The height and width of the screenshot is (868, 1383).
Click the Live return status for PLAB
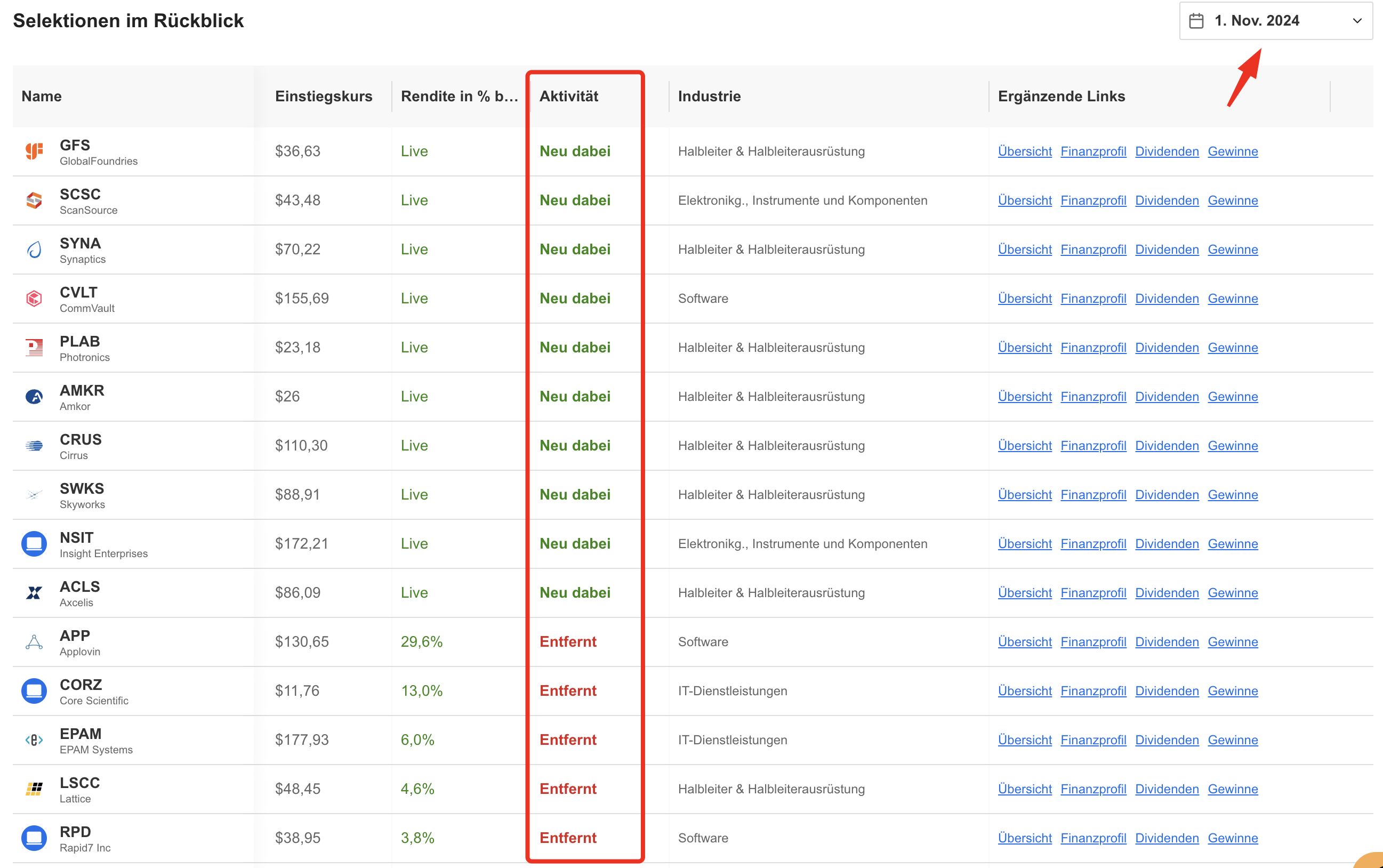pyautogui.click(x=414, y=348)
